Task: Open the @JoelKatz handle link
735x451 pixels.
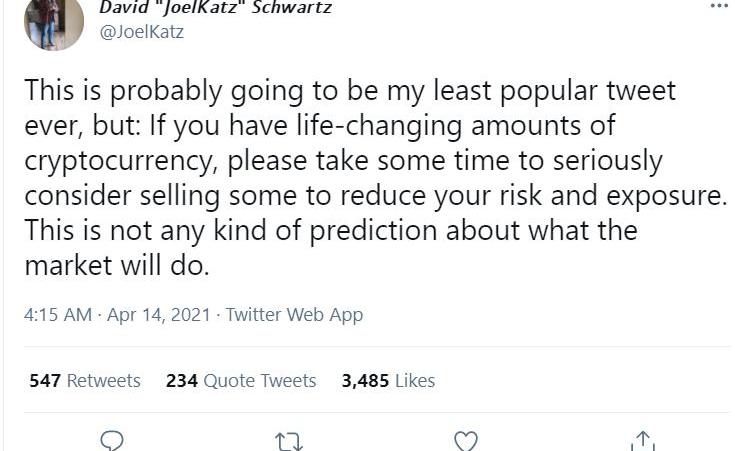Action: tap(141, 32)
